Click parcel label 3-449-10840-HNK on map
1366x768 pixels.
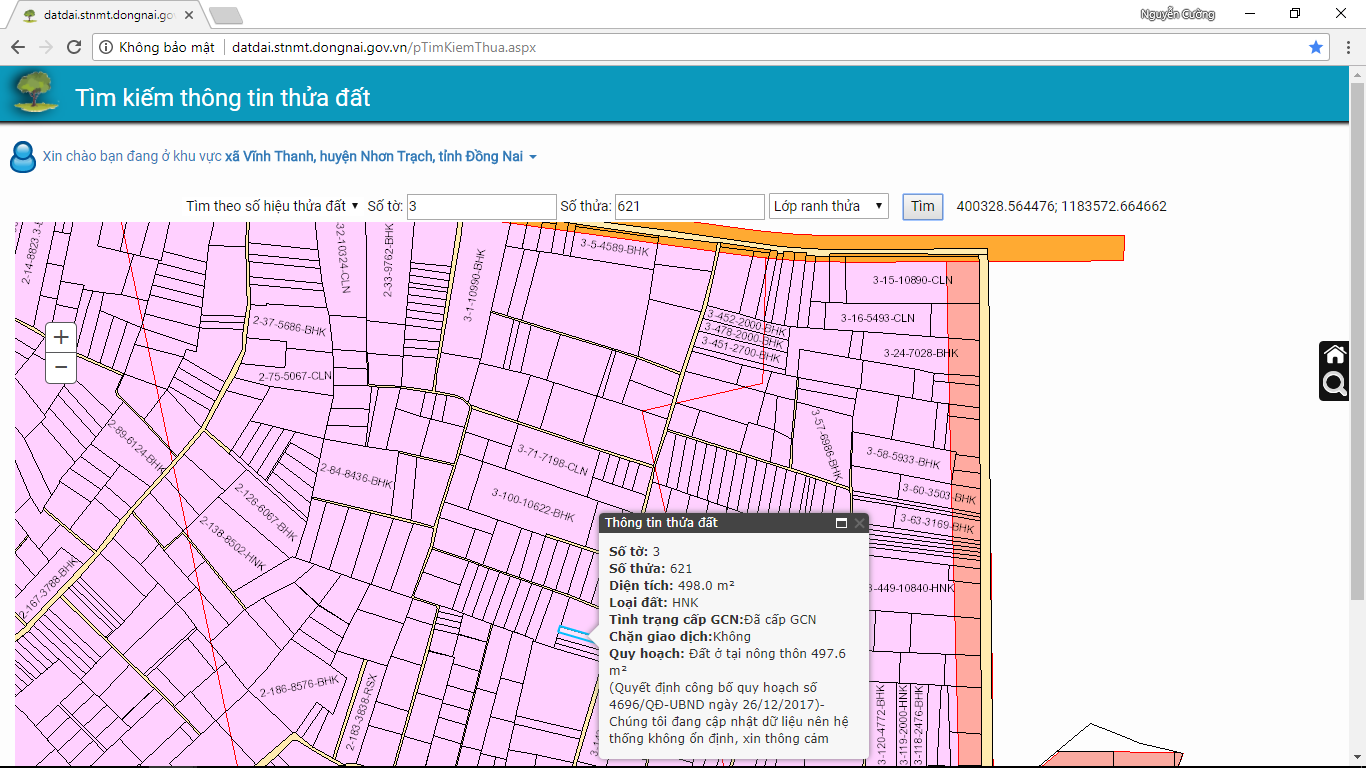[x=911, y=588]
